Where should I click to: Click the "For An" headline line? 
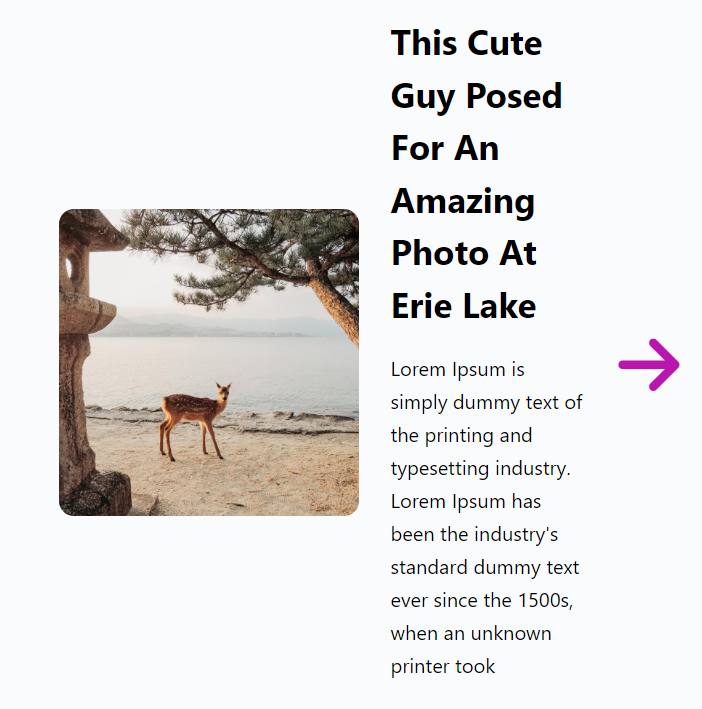pyautogui.click(x=444, y=149)
